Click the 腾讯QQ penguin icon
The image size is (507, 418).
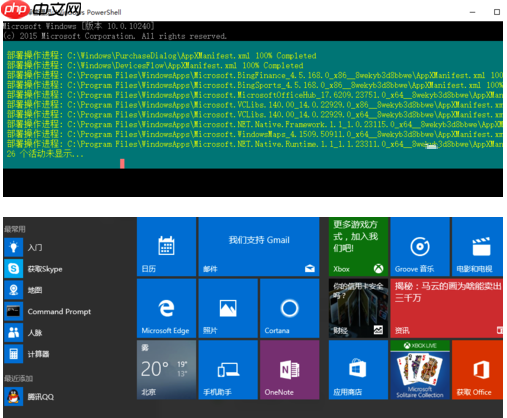point(14,396)
